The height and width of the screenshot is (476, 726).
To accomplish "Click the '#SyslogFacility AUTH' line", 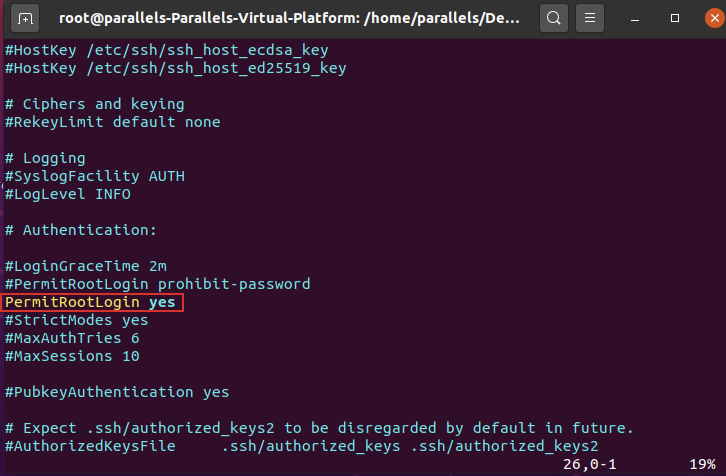I will 94,176.
